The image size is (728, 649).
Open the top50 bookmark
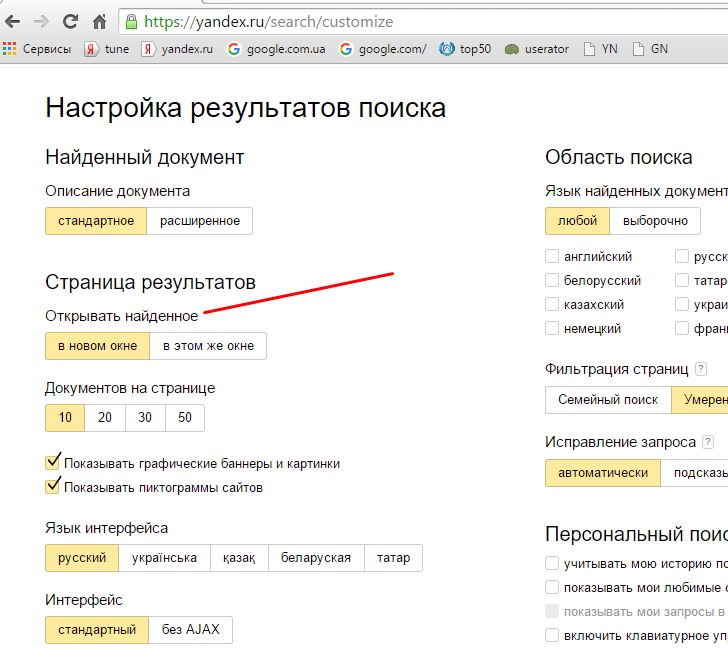point(465,49)
